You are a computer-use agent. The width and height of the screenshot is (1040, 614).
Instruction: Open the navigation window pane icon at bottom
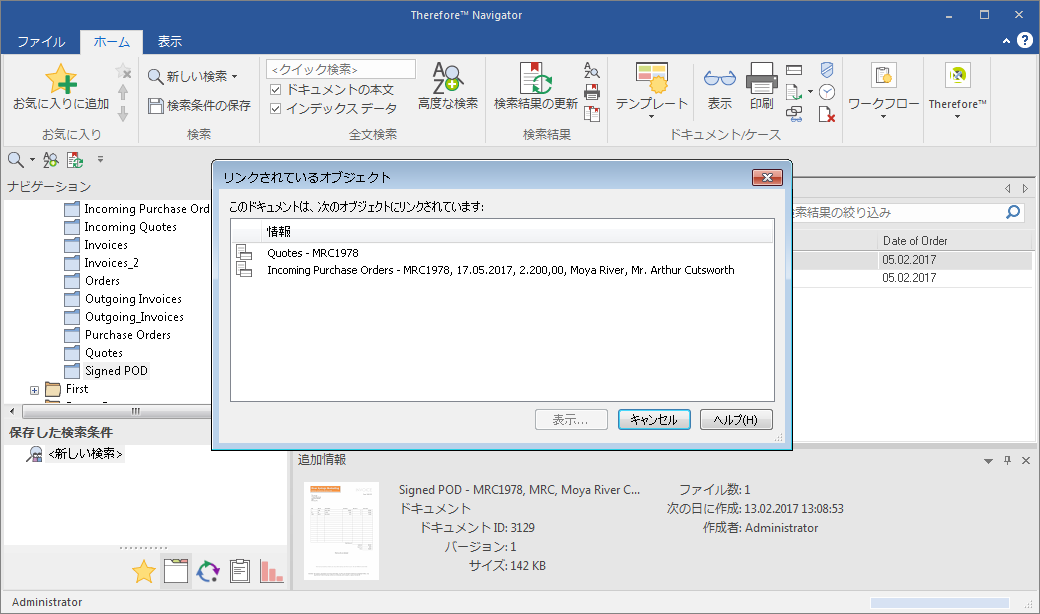pyautogui.click(x=176, y=571)
